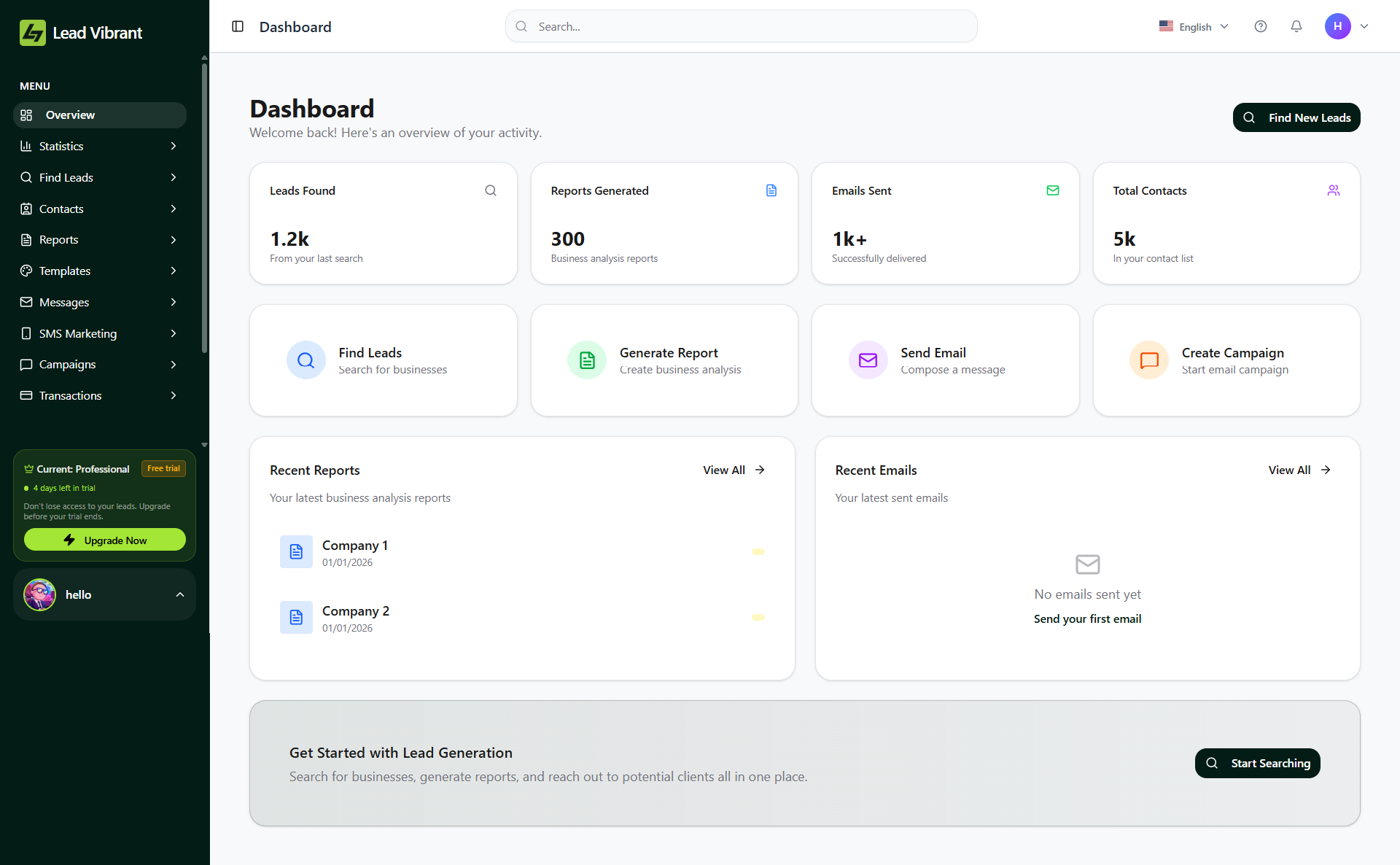
Task: Select the Find Leads magnifier icon card
Action: pos(306,360)
